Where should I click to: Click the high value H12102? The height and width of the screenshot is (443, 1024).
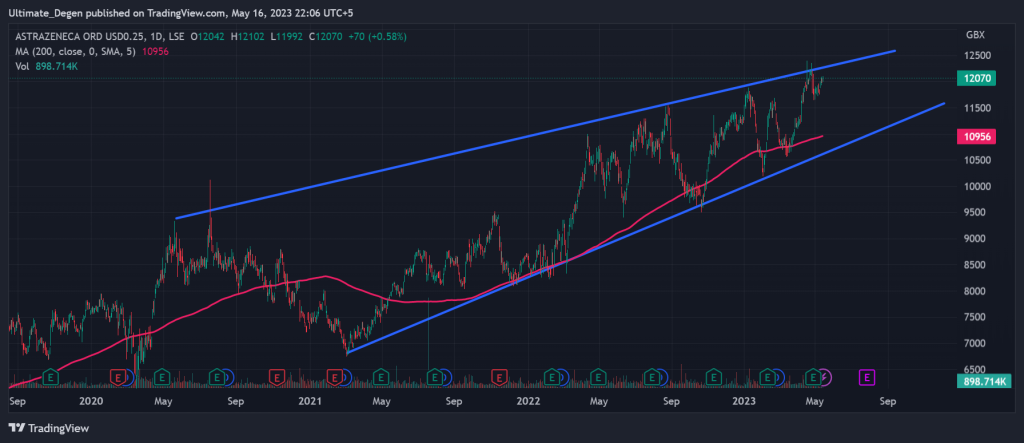247,38
